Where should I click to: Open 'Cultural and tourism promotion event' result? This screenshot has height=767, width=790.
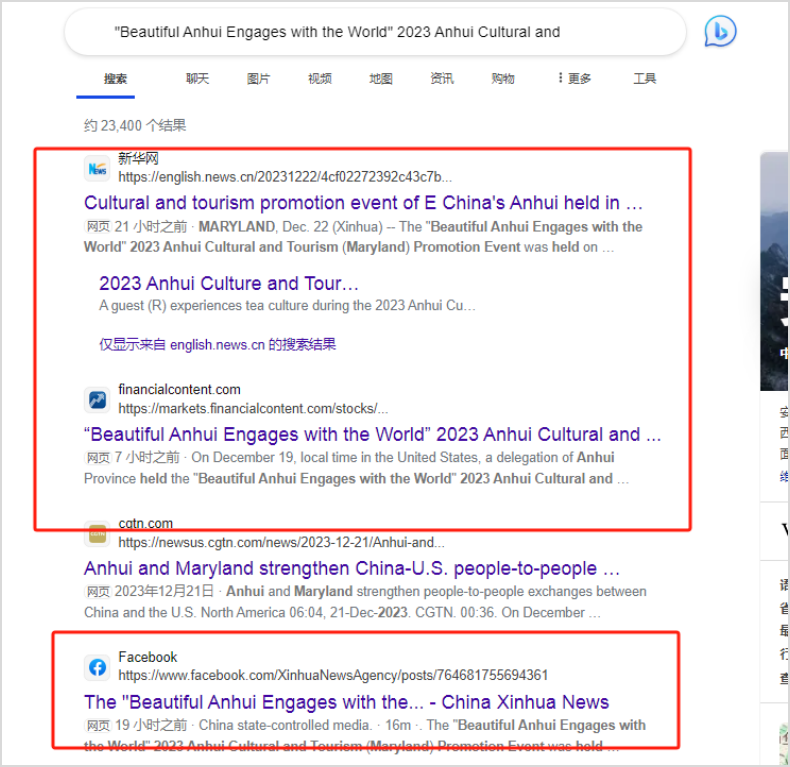[x=363, y=203]
